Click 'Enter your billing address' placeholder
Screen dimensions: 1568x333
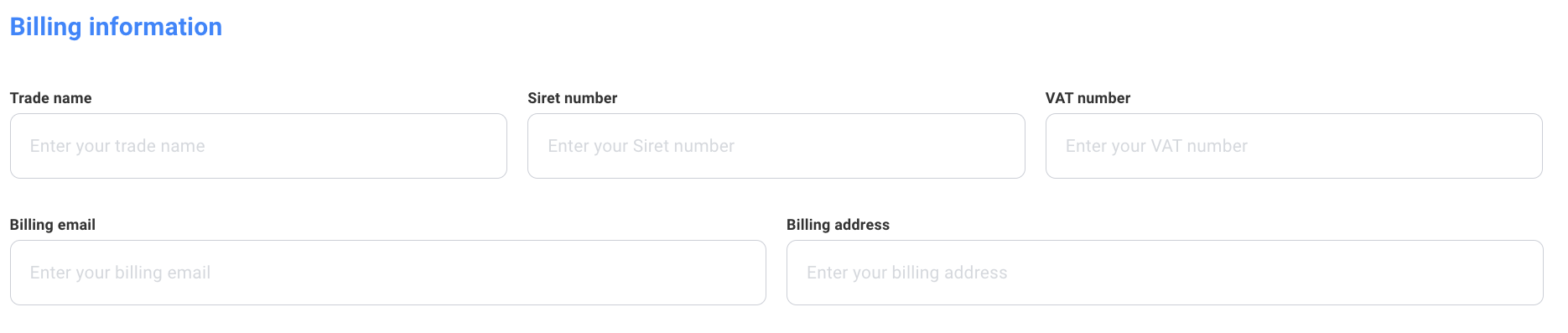pyautogui.click(x=906, y=273)
